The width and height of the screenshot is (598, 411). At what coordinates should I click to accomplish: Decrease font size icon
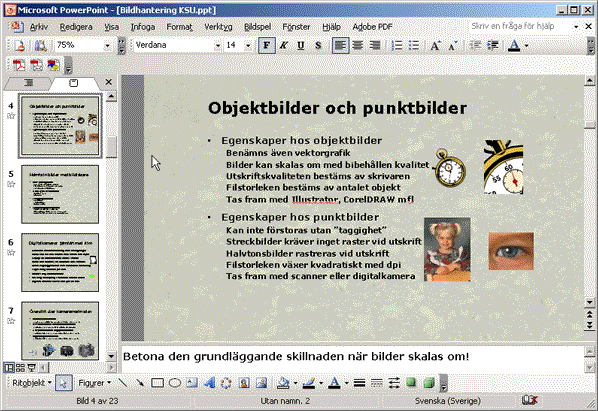point(453,46)
